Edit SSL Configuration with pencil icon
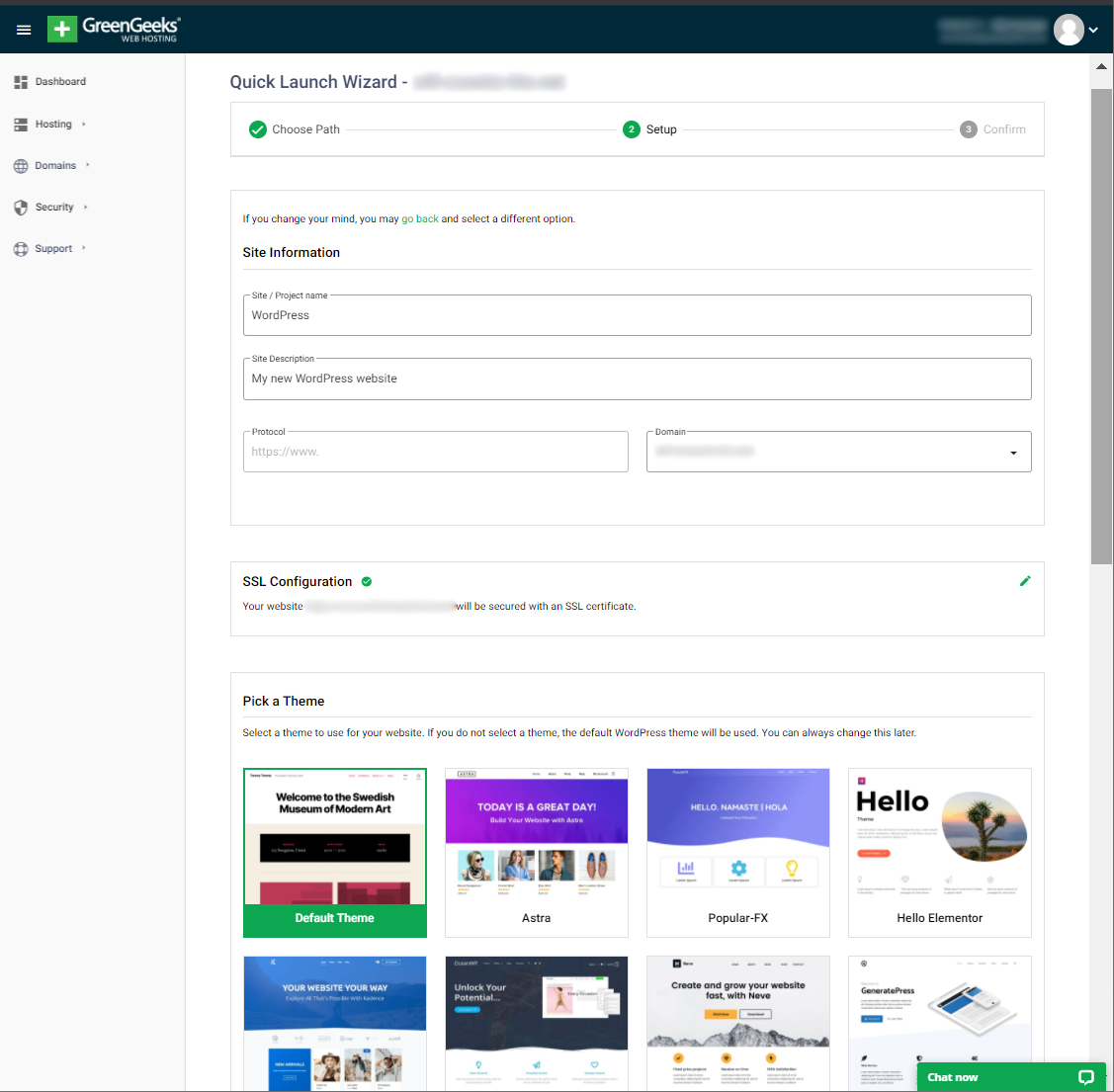The width and height of the screenshot is (1114, 1092). click(1024, 581)
